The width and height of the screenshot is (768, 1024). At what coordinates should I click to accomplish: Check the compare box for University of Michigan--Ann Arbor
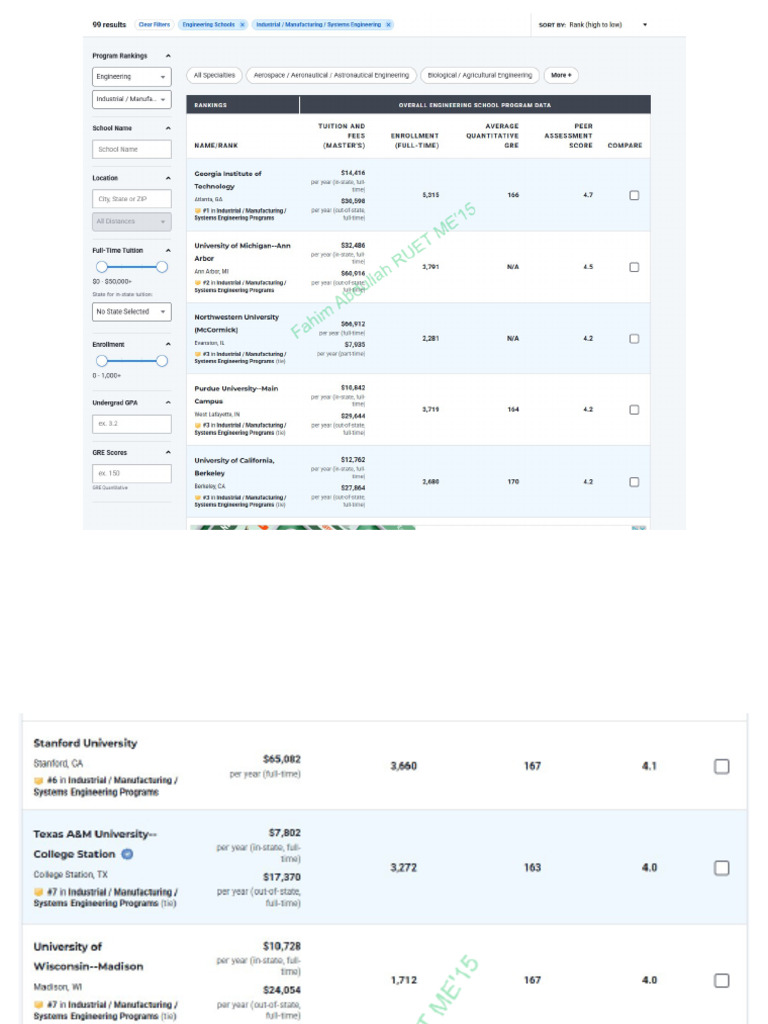pyautogui.click(x=634, y=267)
